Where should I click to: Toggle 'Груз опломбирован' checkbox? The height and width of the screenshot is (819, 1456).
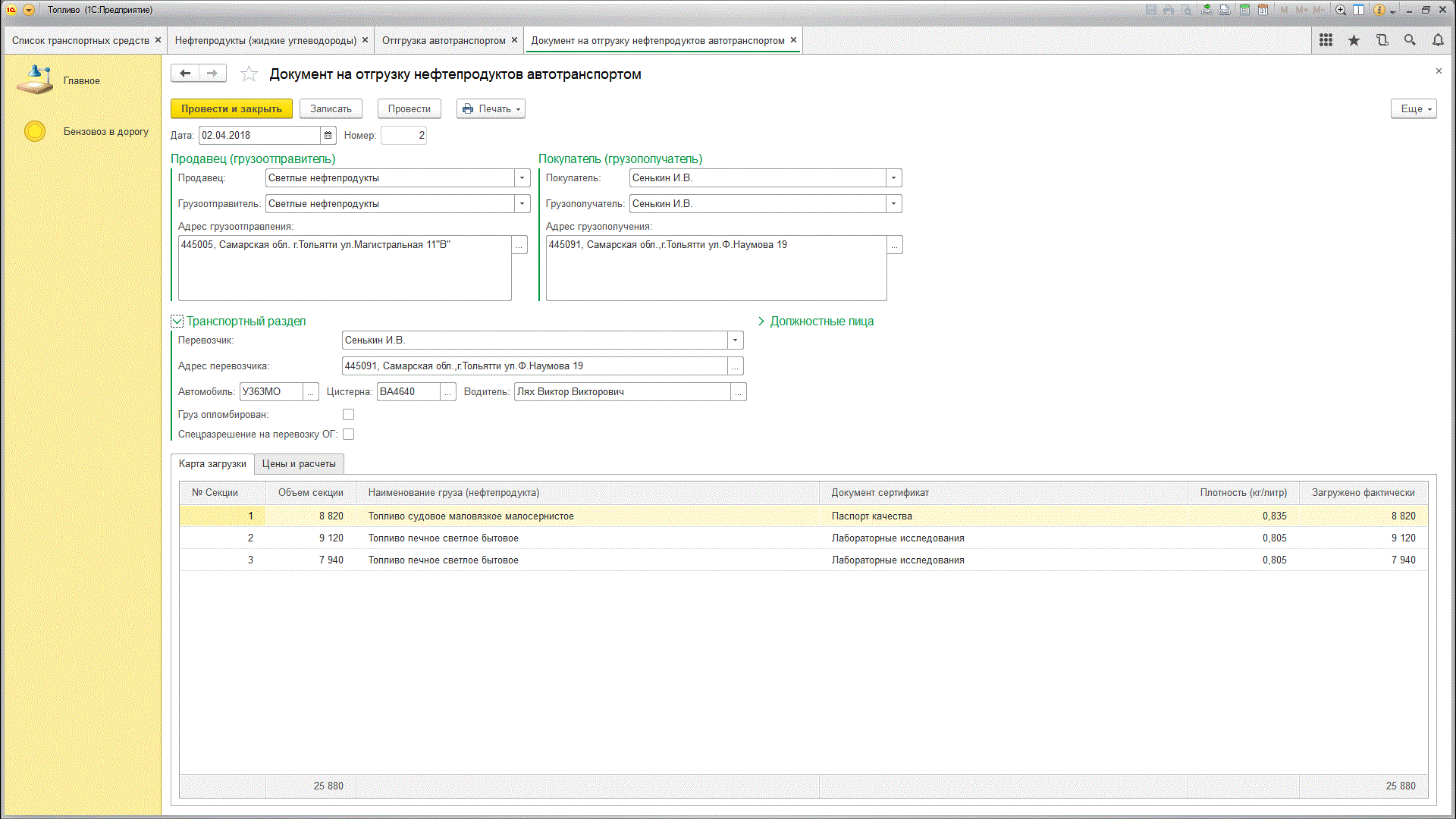(348, 415)
